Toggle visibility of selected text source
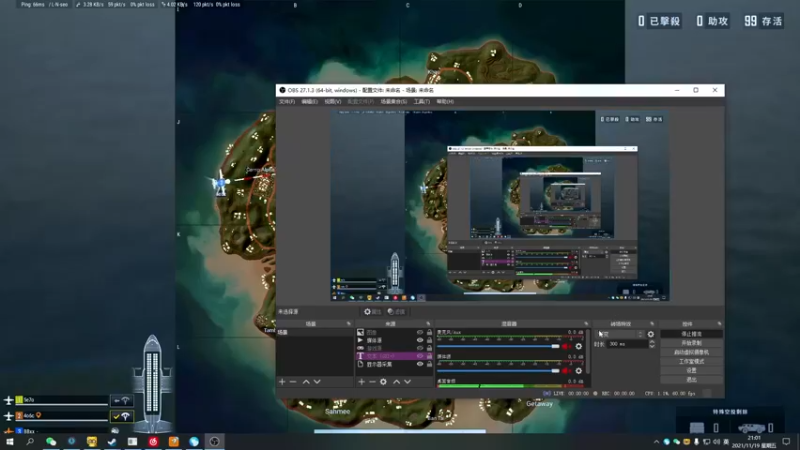The height and width of the screenshot is (450, 800). coord(420,356)
